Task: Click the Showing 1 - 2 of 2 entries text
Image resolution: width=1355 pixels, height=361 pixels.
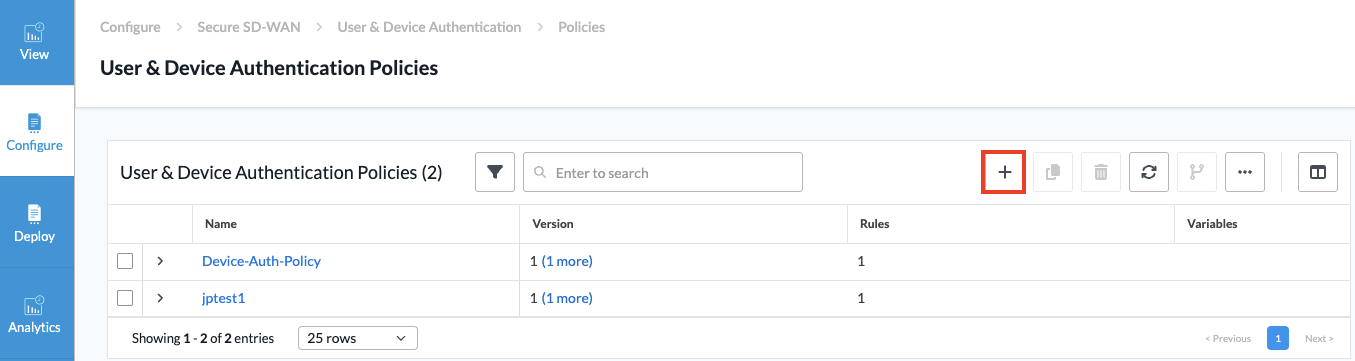Action: tap(203, 339)
